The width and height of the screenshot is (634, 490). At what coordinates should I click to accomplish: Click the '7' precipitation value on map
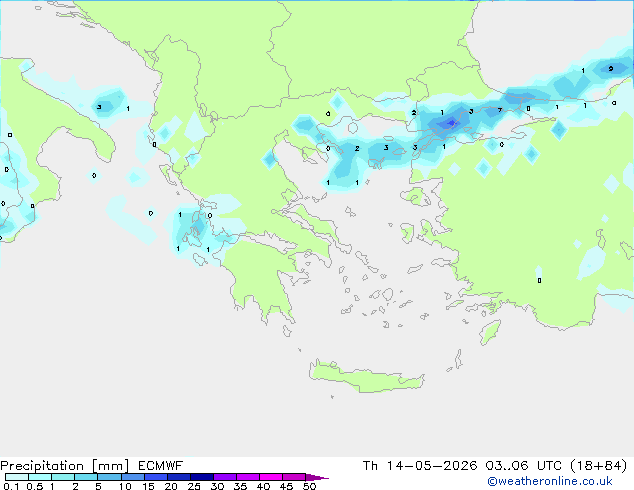pos(500,110)
